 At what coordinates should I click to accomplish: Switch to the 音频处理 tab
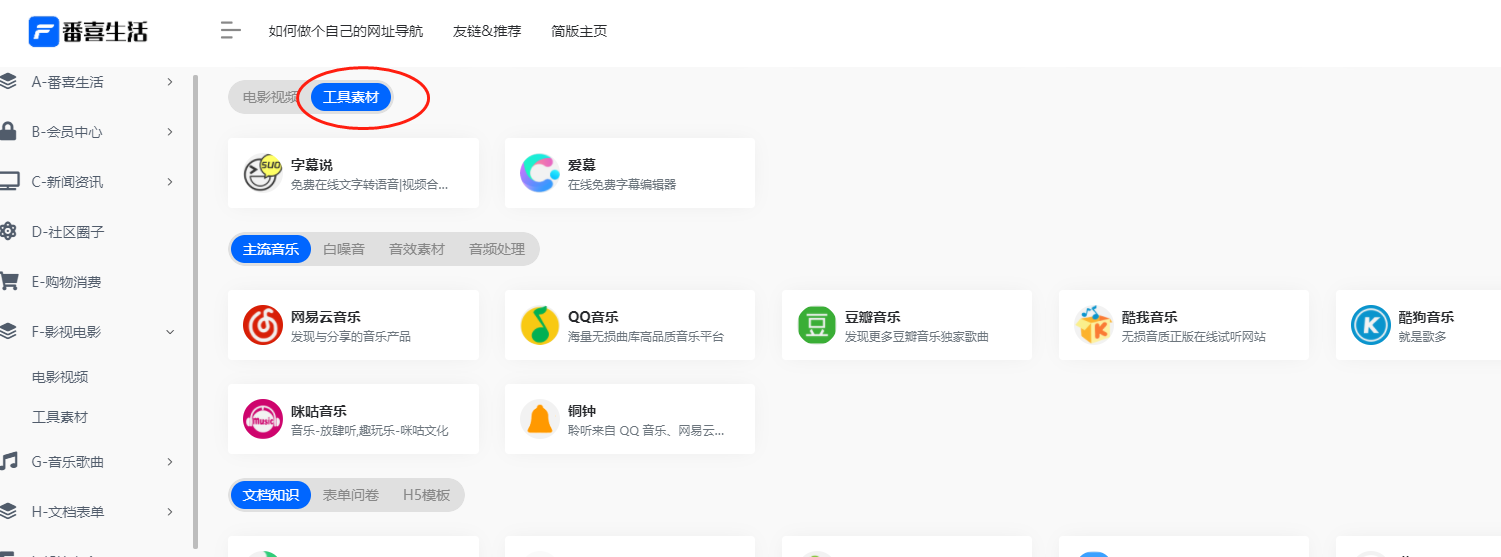point(497,249)
